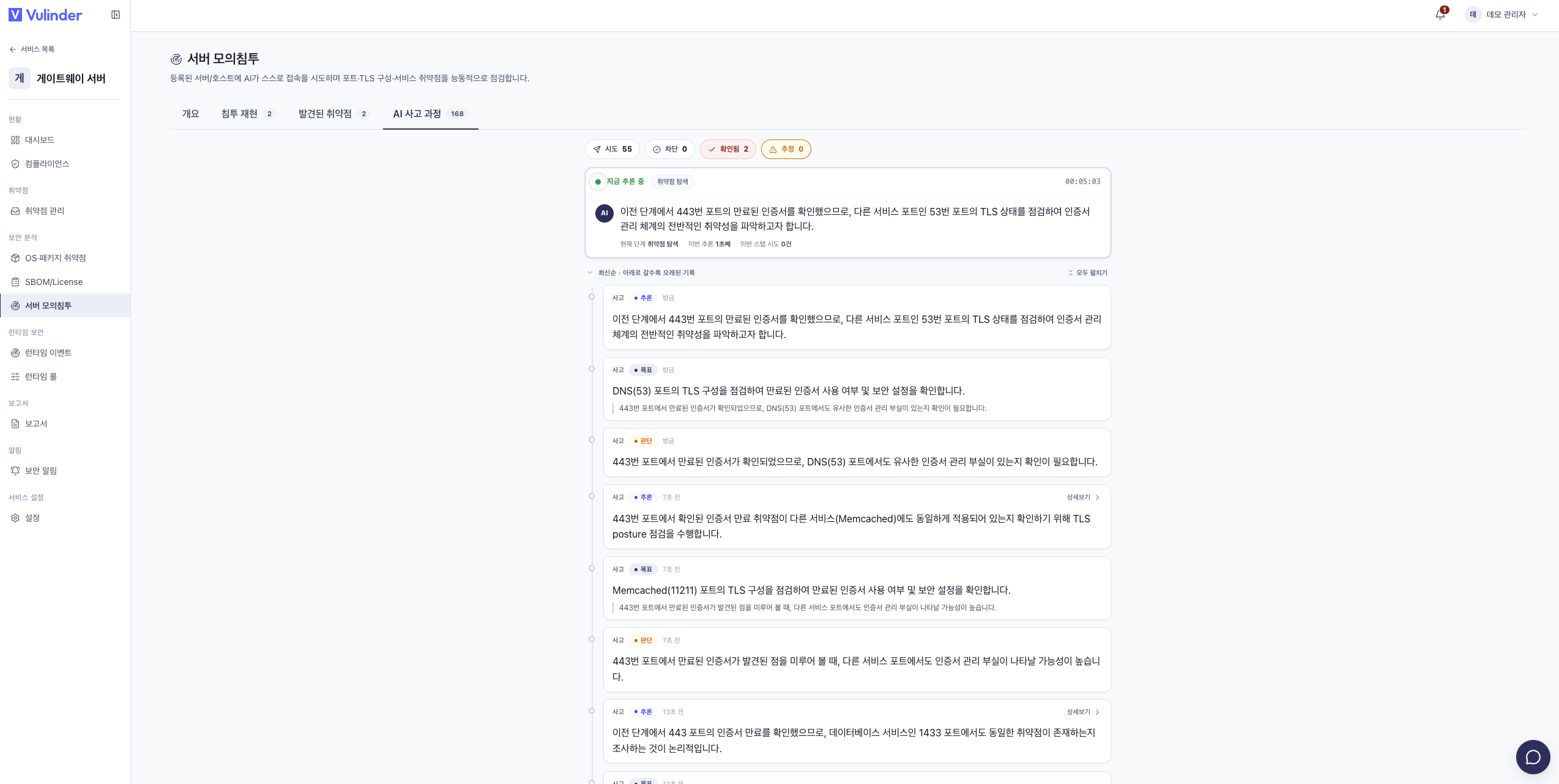The image size is (1559, 784).
Task: Open 대시보드 in the sidebar
Action: point(65,140)
